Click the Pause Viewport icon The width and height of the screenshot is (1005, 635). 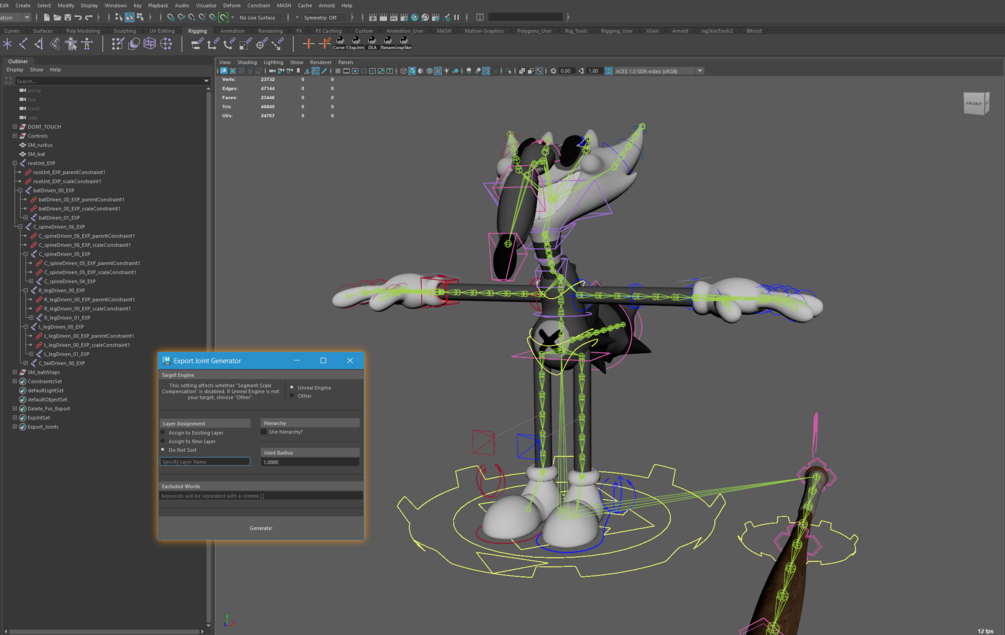[x=456, y=17]
